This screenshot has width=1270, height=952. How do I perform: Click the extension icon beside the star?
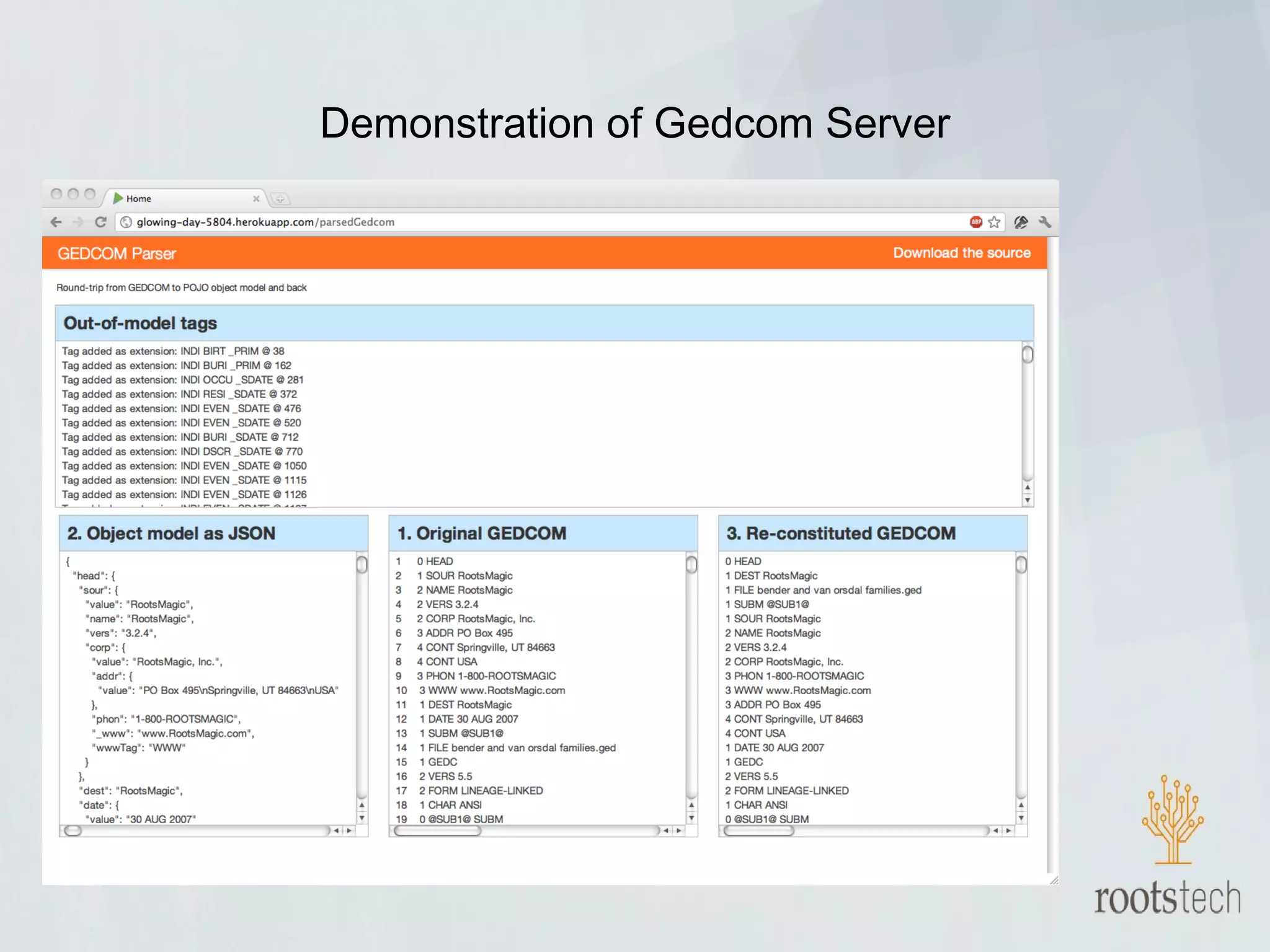coord(1021,222)
